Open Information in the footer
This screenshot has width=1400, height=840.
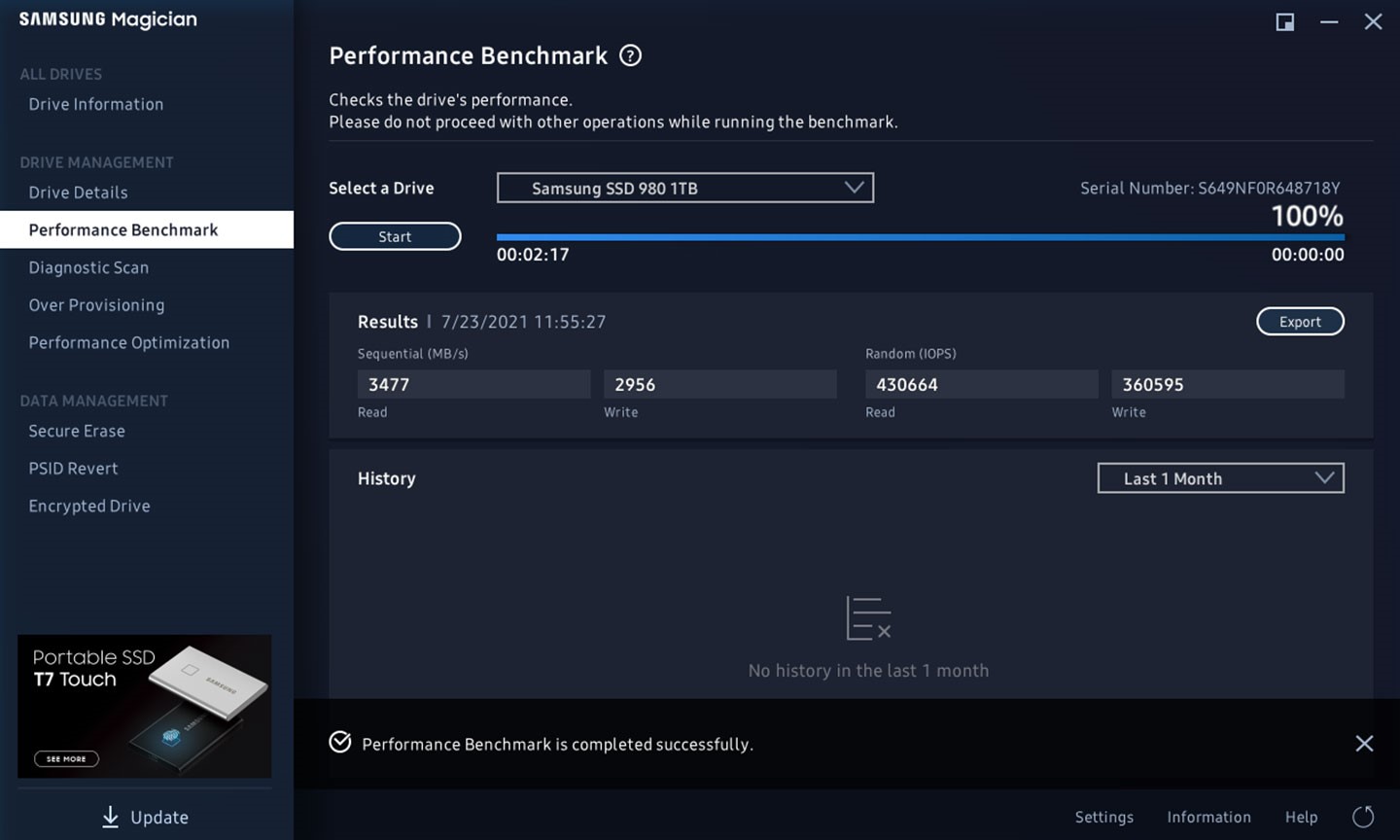point(1208,817)
